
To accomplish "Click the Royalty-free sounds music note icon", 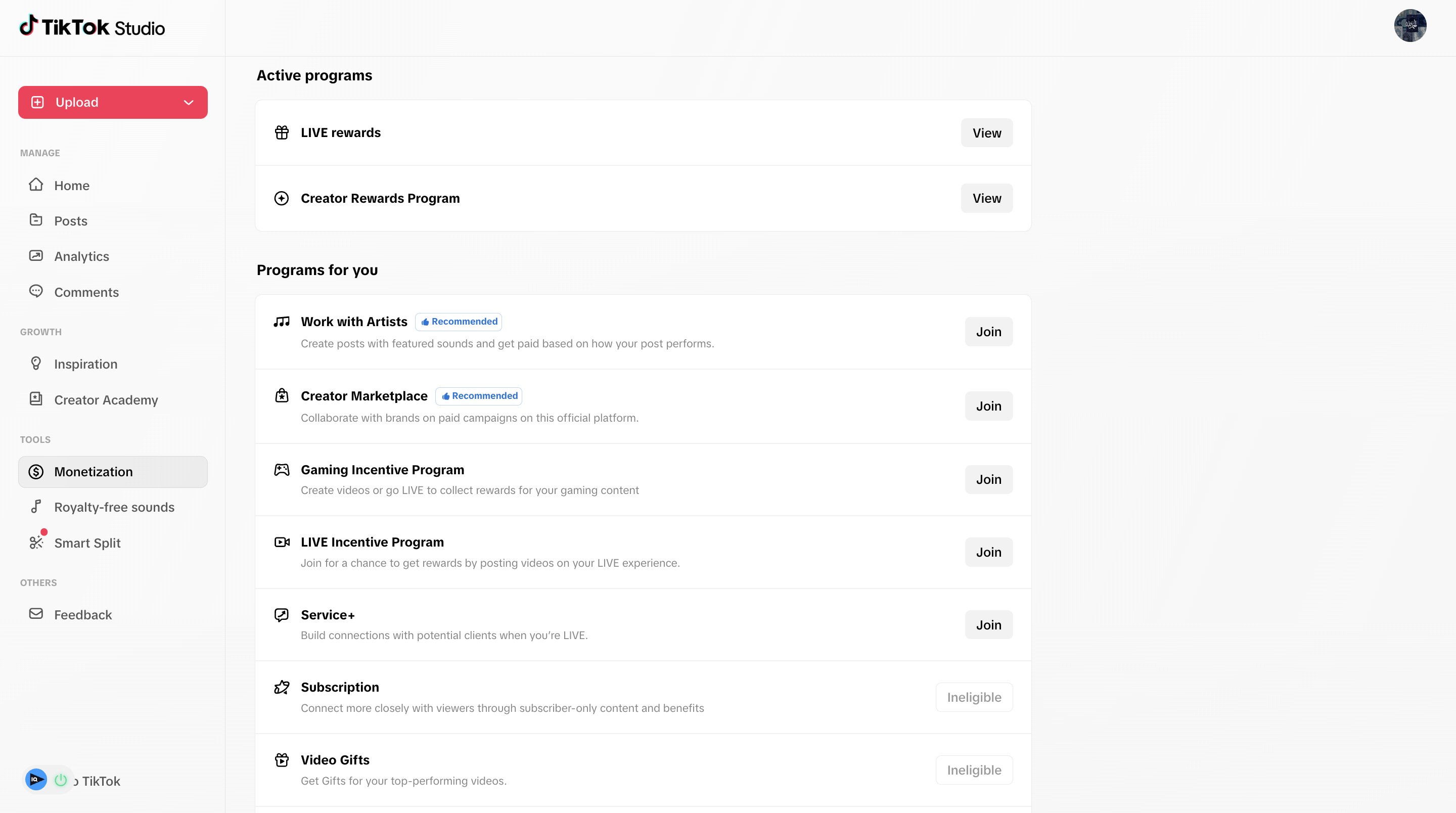I will coord(36,507).
